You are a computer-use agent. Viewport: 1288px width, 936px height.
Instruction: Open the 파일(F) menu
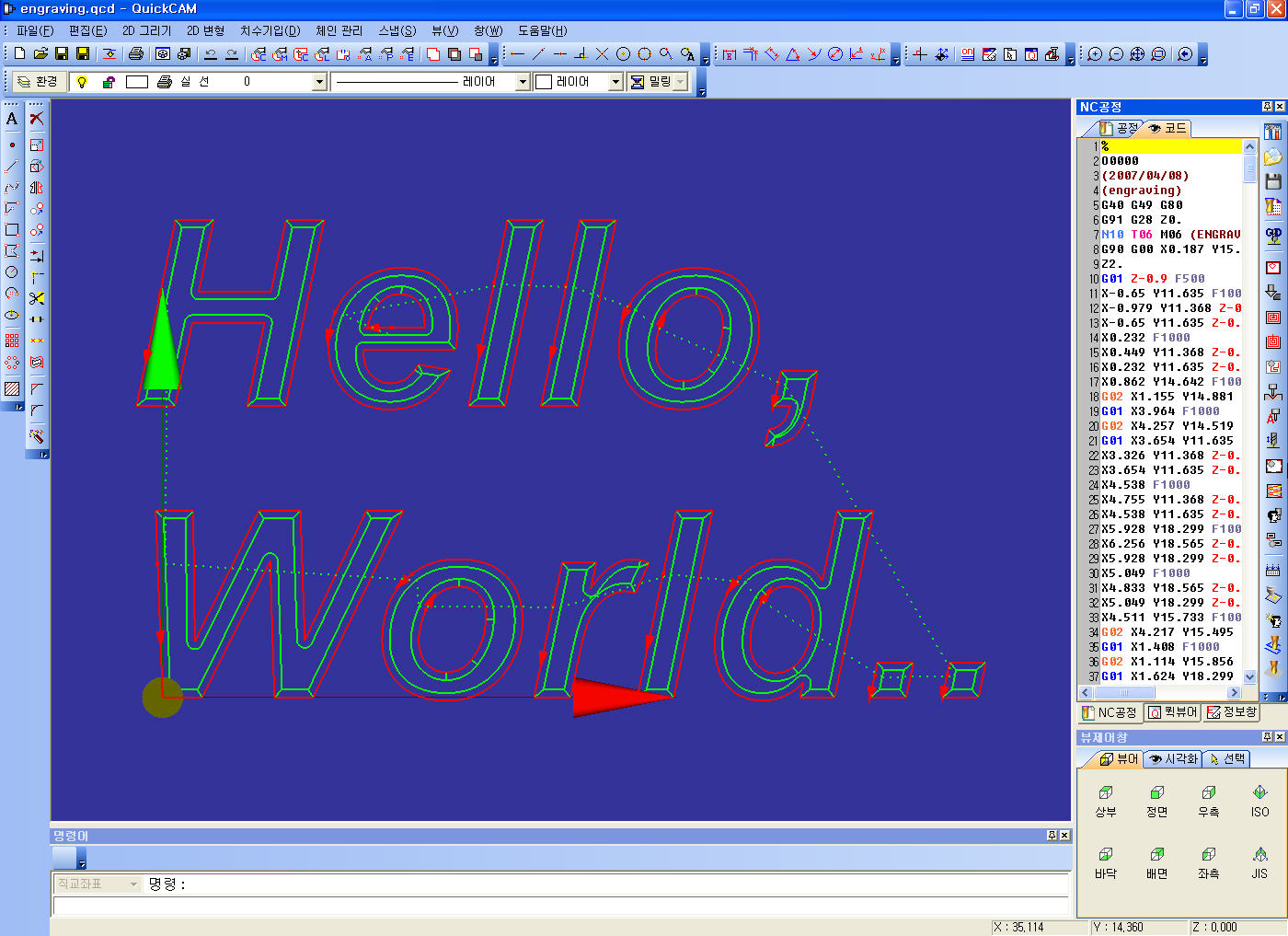click(x=34, y=30)
